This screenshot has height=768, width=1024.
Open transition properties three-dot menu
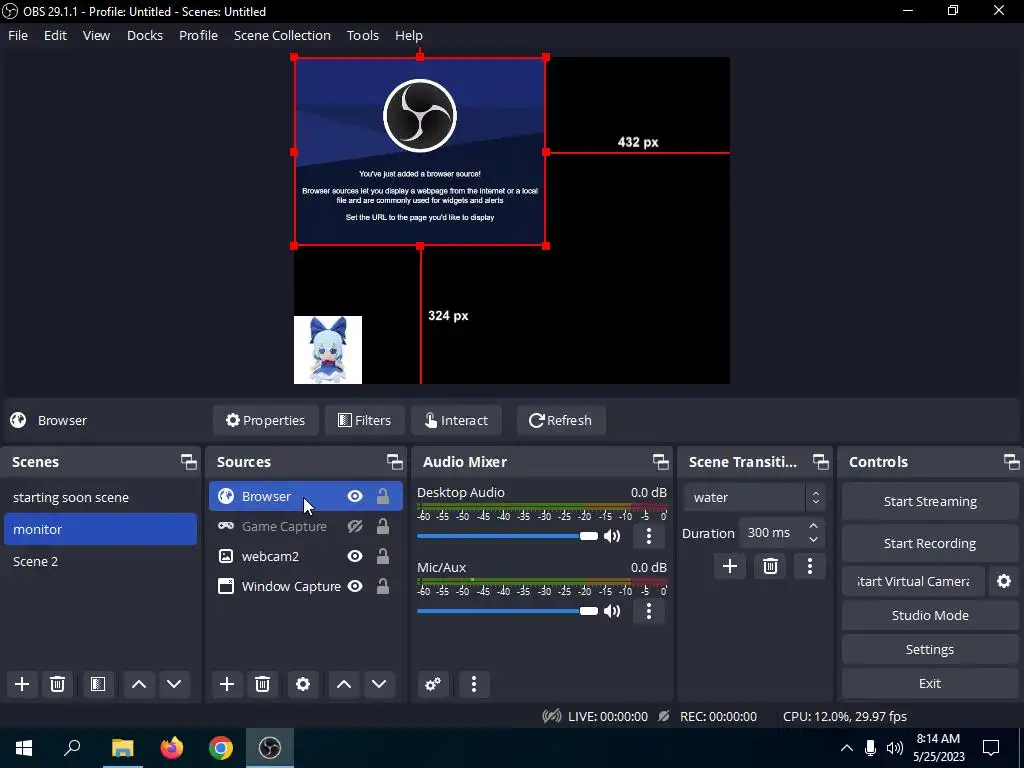click(x=810, y=566)
